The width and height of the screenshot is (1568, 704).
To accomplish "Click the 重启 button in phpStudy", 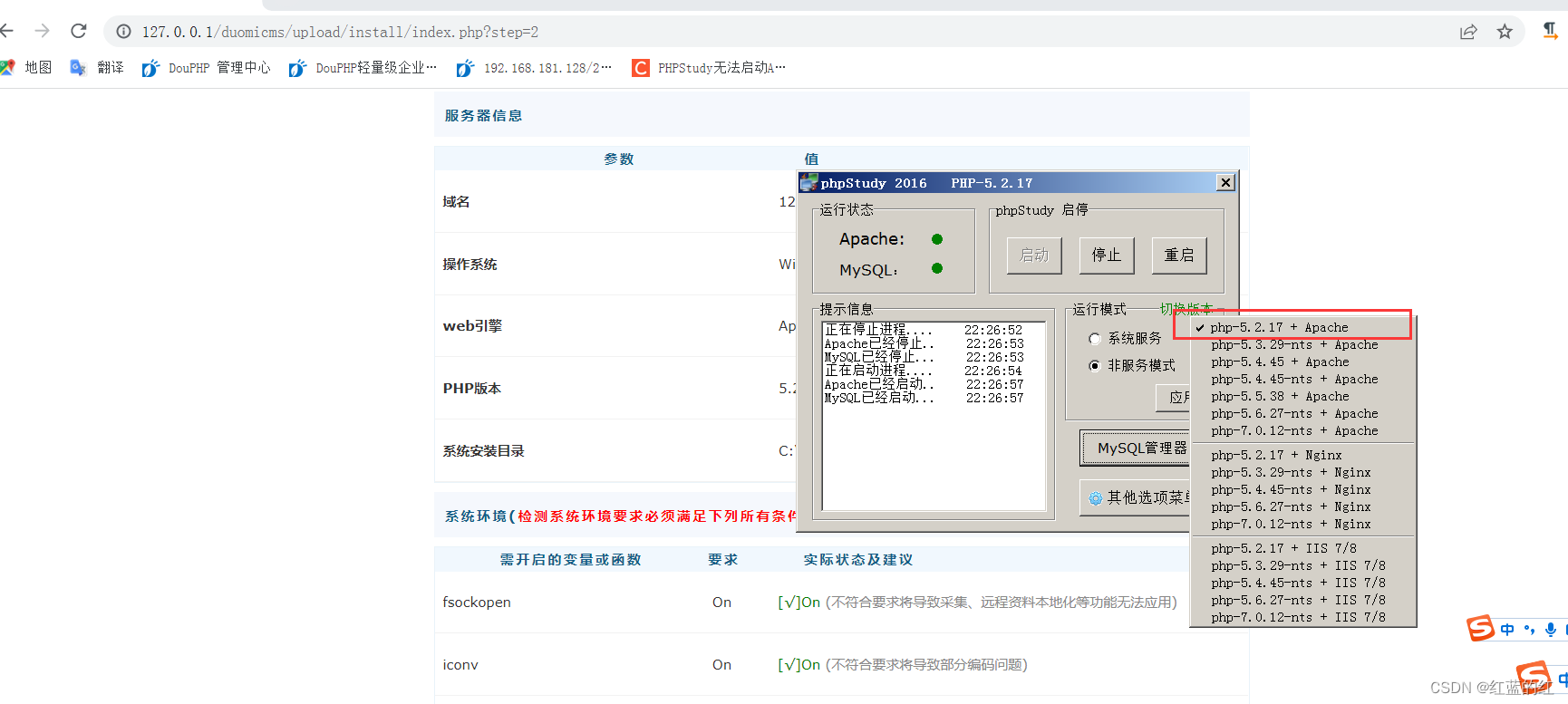I will coord(1179,256).
